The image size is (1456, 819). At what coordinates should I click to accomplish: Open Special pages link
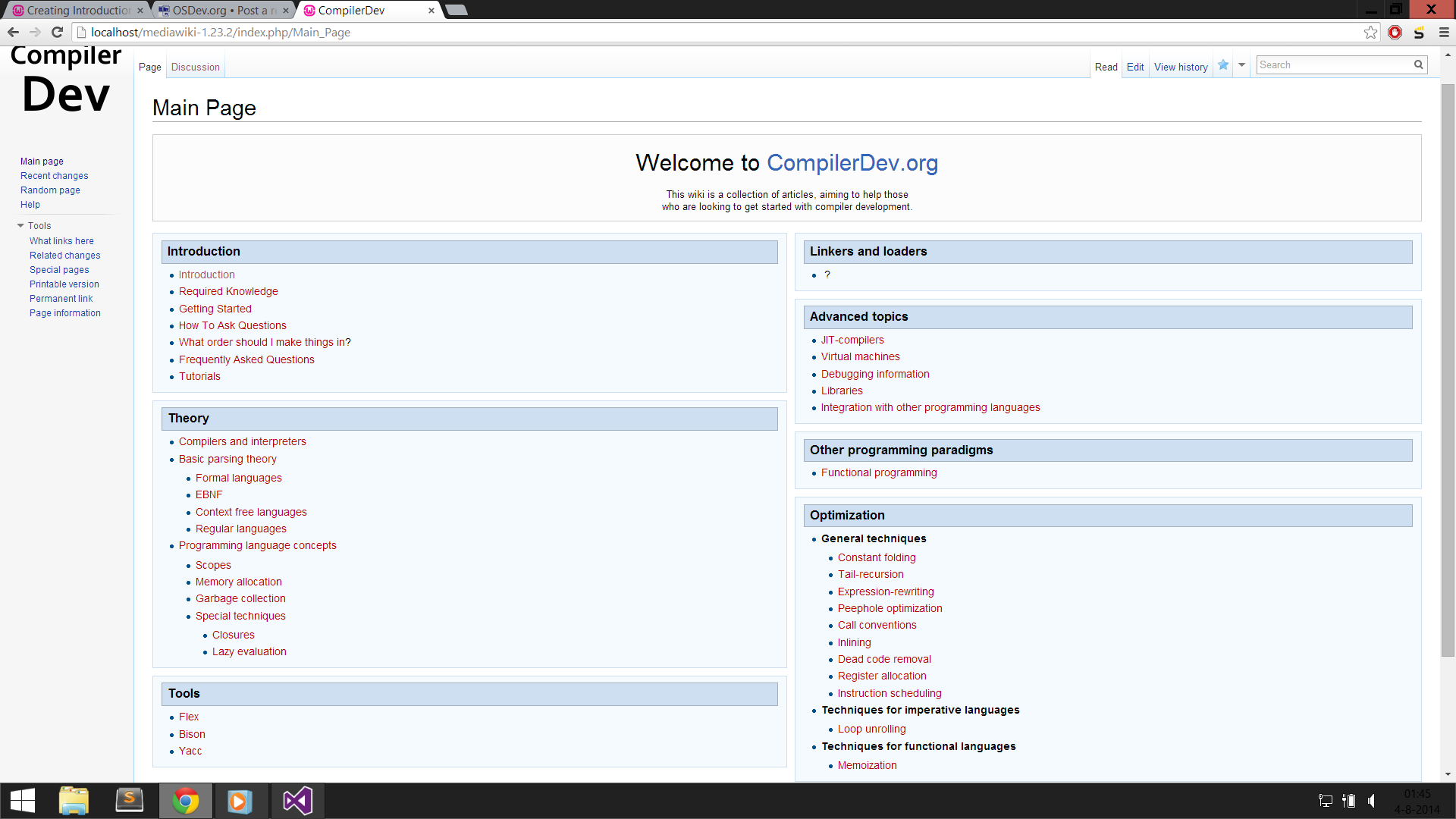point(59,270)
